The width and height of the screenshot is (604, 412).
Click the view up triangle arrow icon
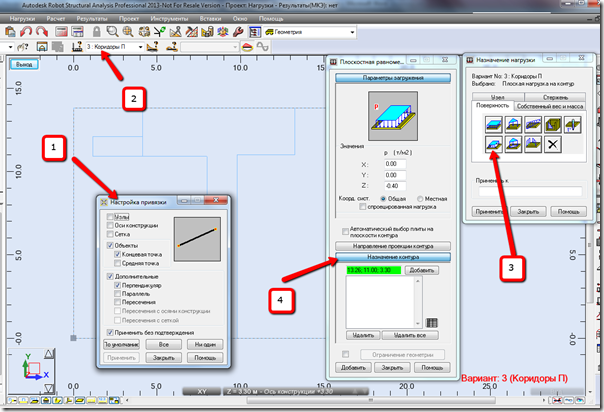(x=49, y=354)
